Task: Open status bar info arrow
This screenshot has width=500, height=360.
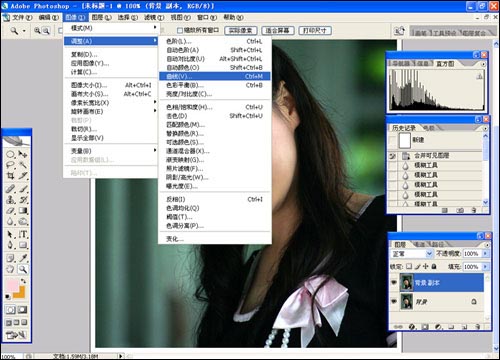Action: click(x=120, y=356)
